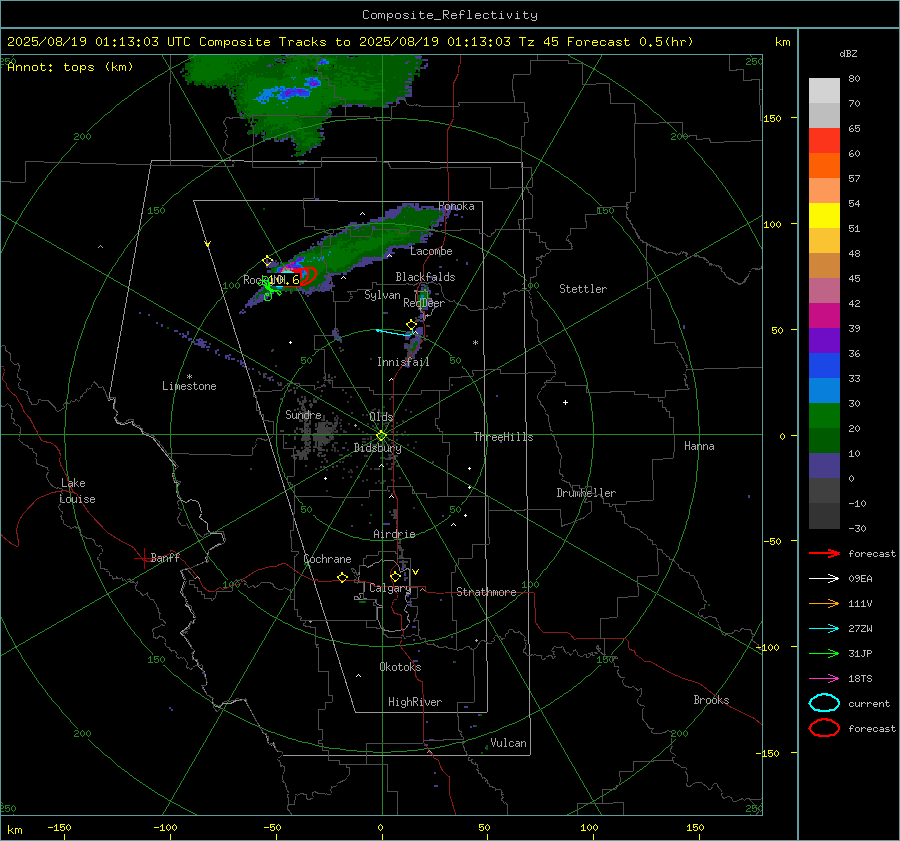This screenshot has height=841, width=900.
Task: Select the Sylvan map label
Action: click(x=382, y=296)
